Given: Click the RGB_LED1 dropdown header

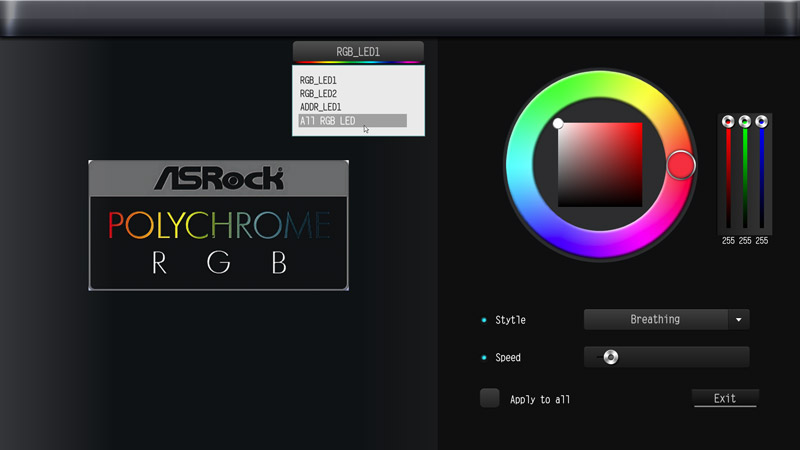Looking at the screenshot, I should coord(358,52).
